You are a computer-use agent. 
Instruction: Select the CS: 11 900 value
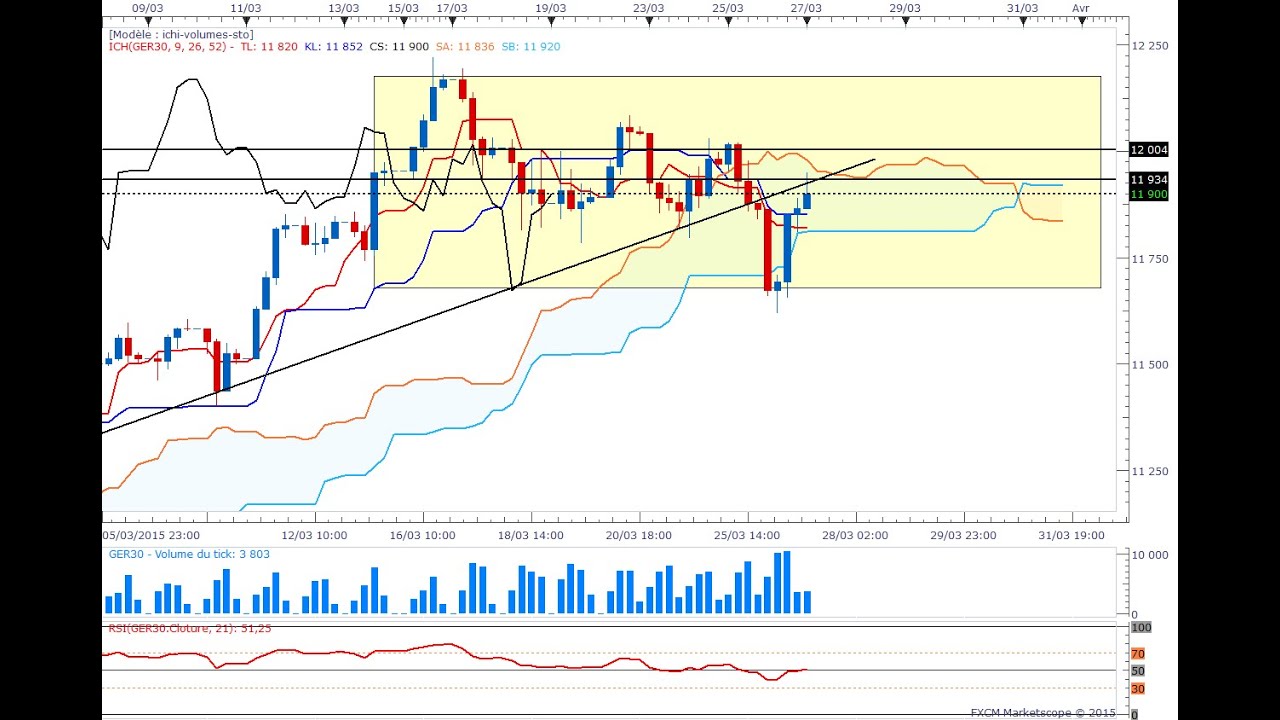399,47
